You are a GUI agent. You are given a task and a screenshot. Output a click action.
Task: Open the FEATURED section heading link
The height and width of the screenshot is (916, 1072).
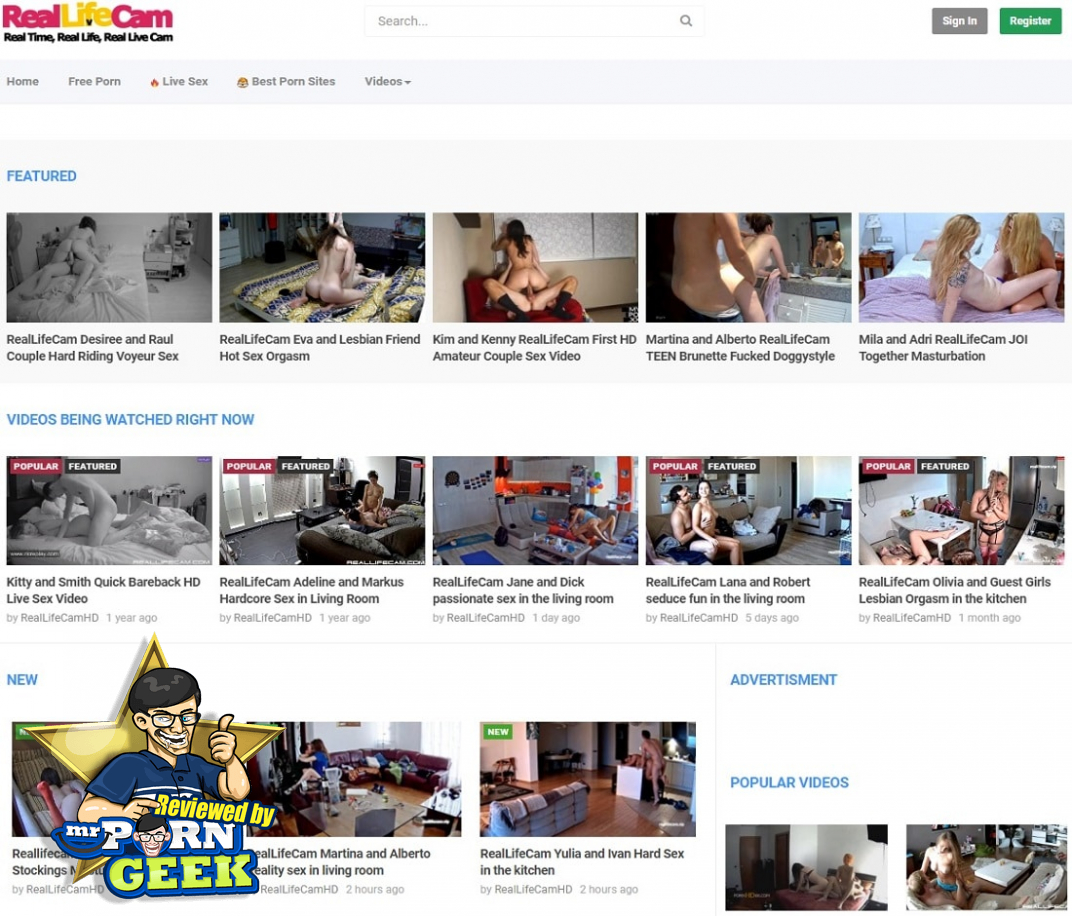(x=42, y=176)
